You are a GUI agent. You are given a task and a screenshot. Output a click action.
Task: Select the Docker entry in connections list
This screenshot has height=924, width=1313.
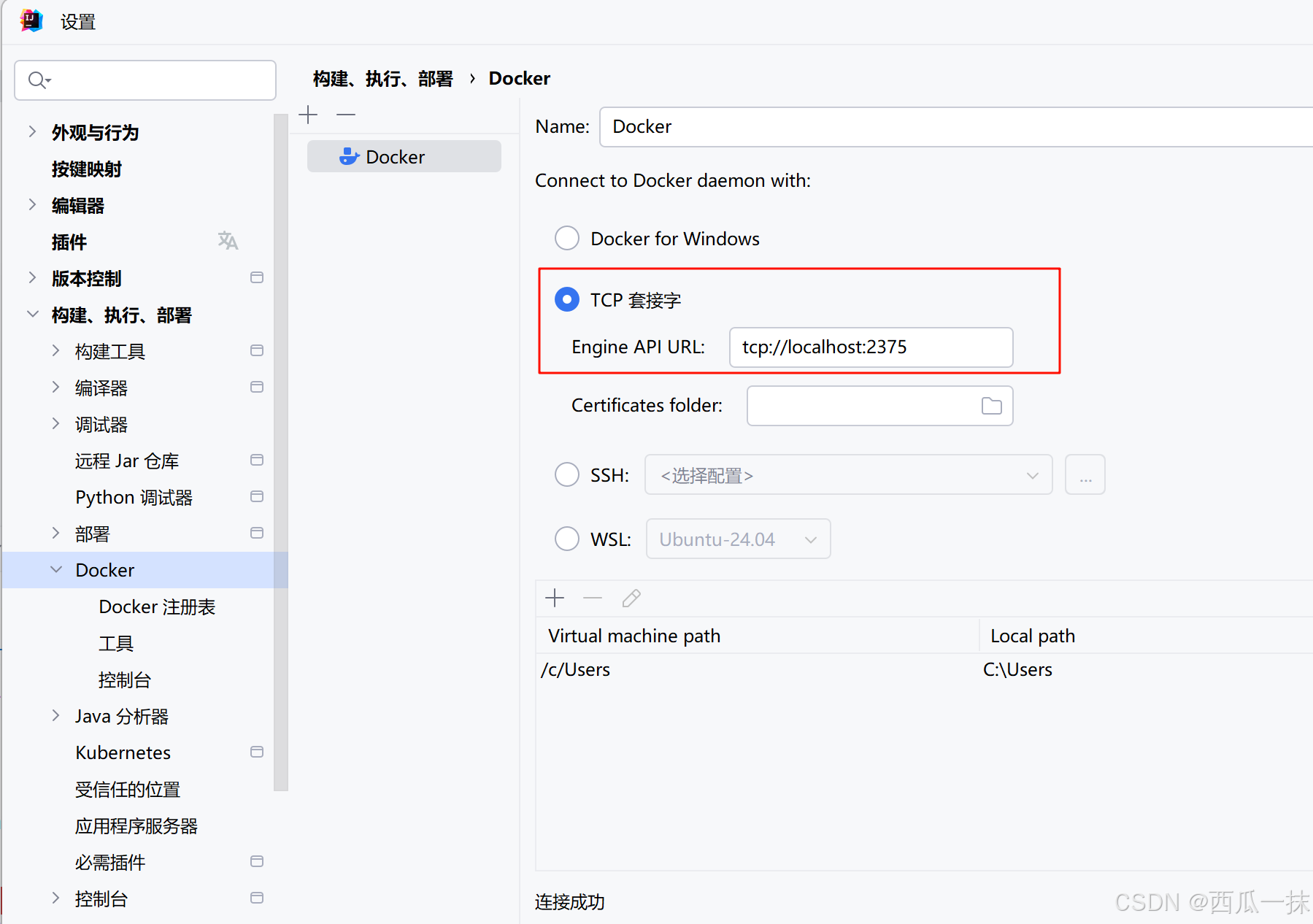point(404,157)
